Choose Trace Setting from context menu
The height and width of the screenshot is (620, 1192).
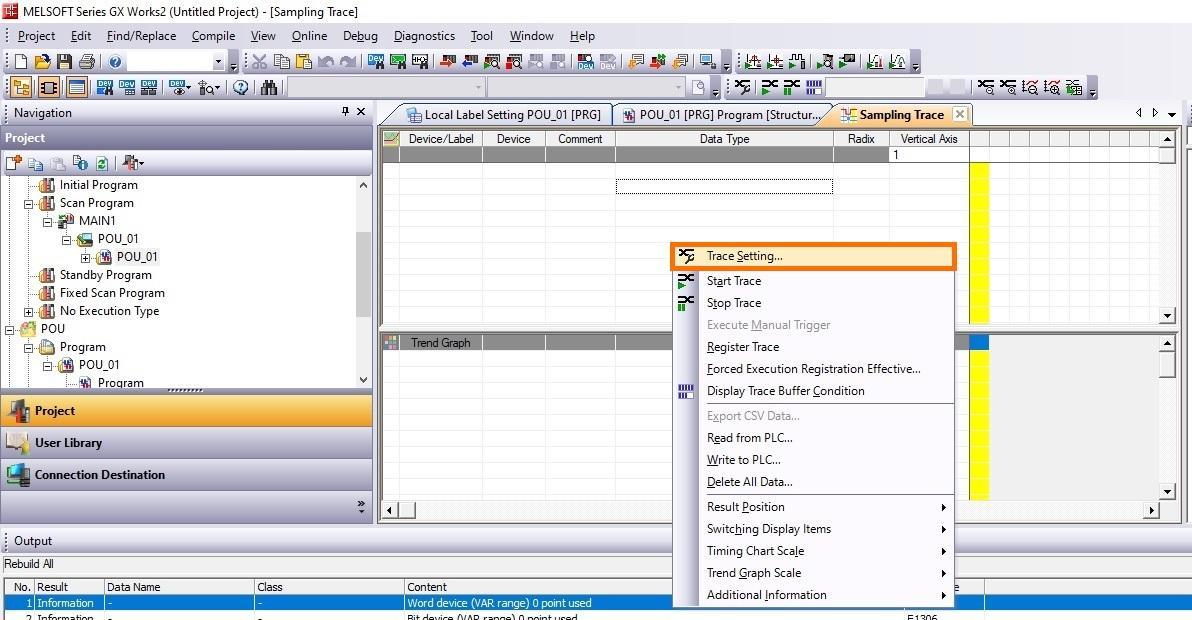[x=813, y=256]
